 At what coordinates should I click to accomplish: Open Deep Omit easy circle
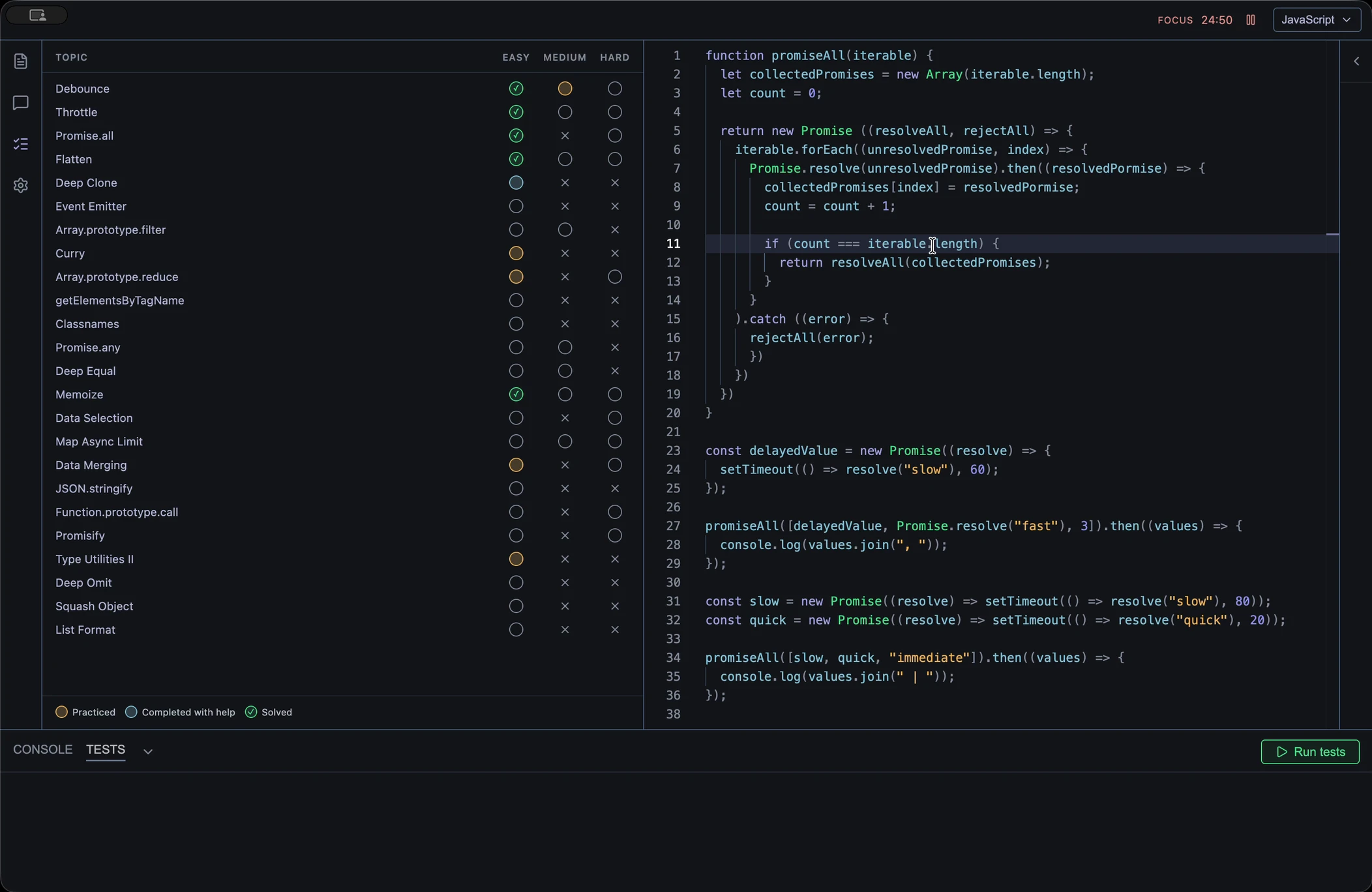coord(516,582)
